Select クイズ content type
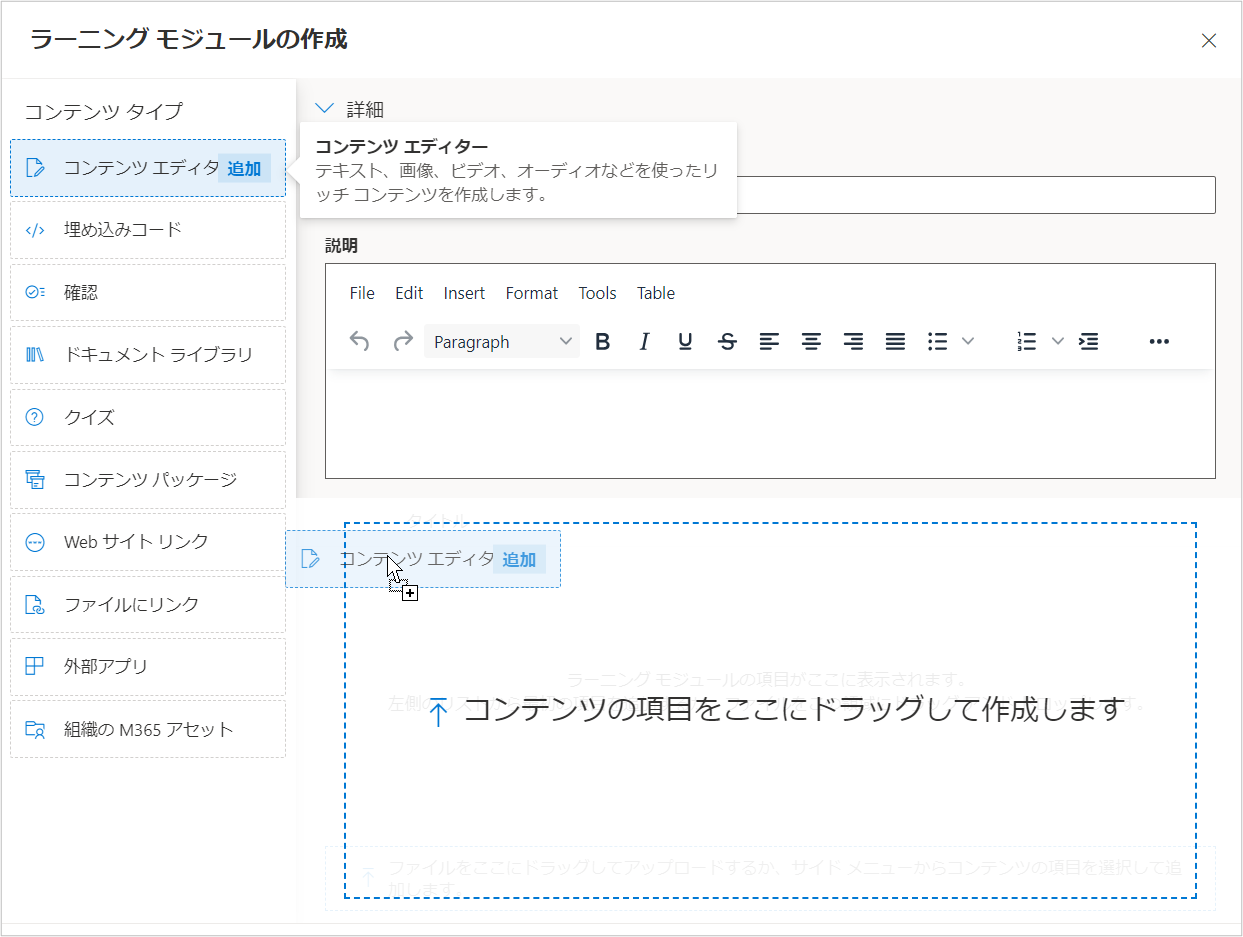 (148, 417)
